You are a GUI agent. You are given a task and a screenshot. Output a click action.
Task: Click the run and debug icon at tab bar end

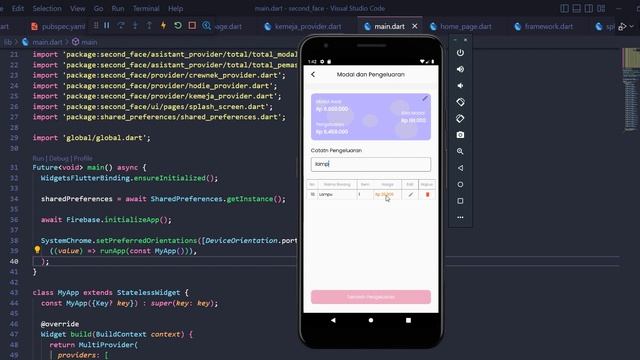622,27
